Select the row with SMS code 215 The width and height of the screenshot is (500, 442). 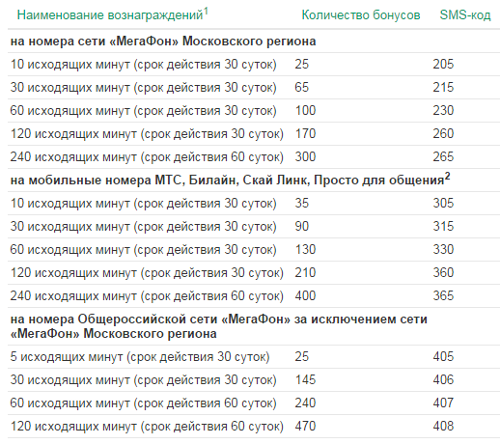[x=254, y=87]
